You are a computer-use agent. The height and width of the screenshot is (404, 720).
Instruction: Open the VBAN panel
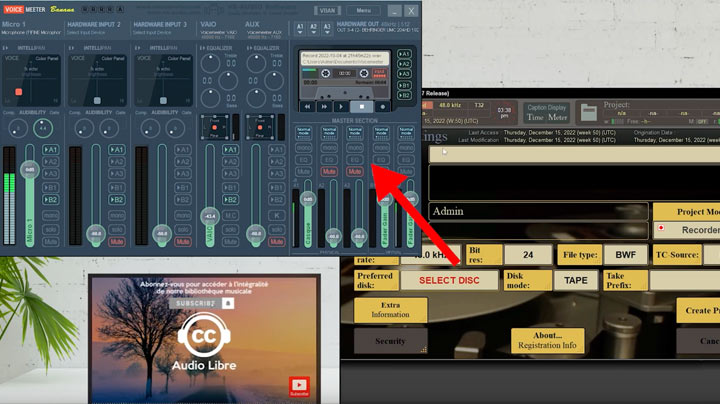(x=327, y=11)
